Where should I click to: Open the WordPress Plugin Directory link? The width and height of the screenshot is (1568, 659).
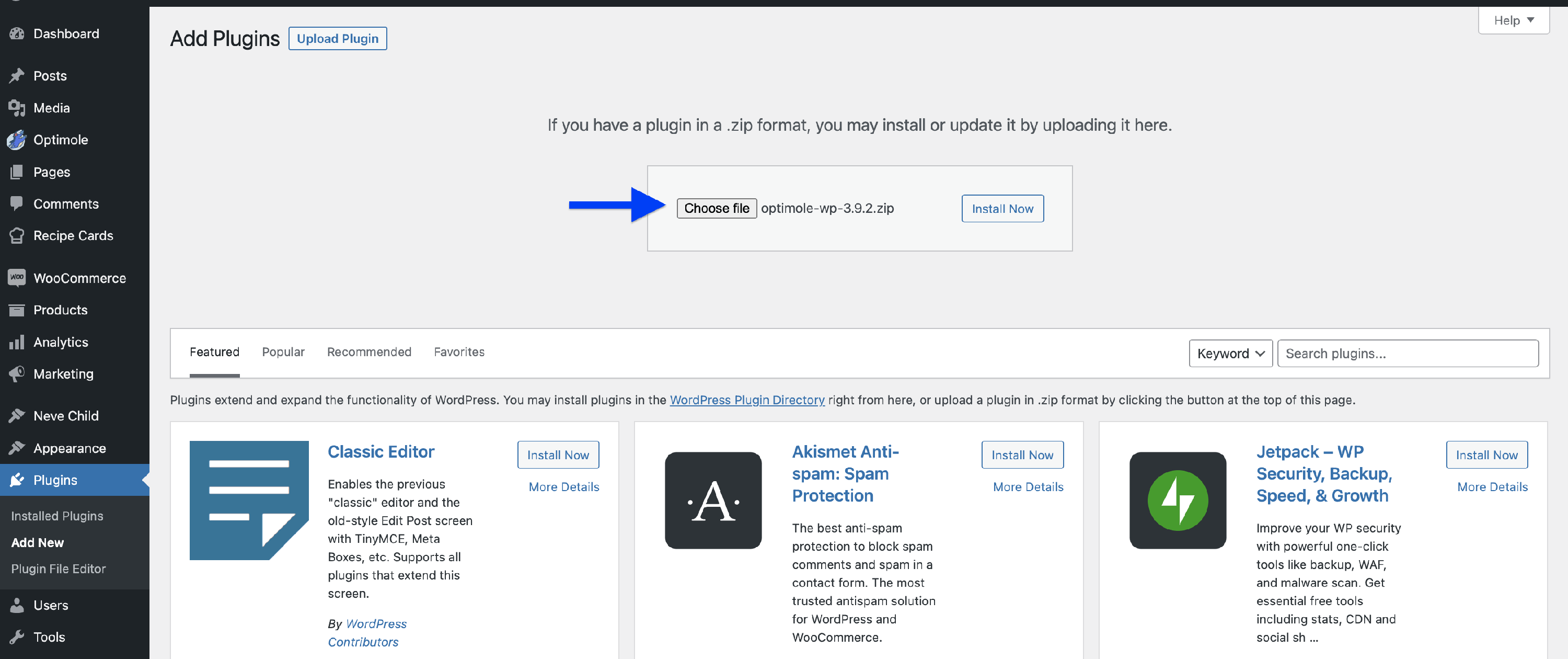(x=747, y=400)
